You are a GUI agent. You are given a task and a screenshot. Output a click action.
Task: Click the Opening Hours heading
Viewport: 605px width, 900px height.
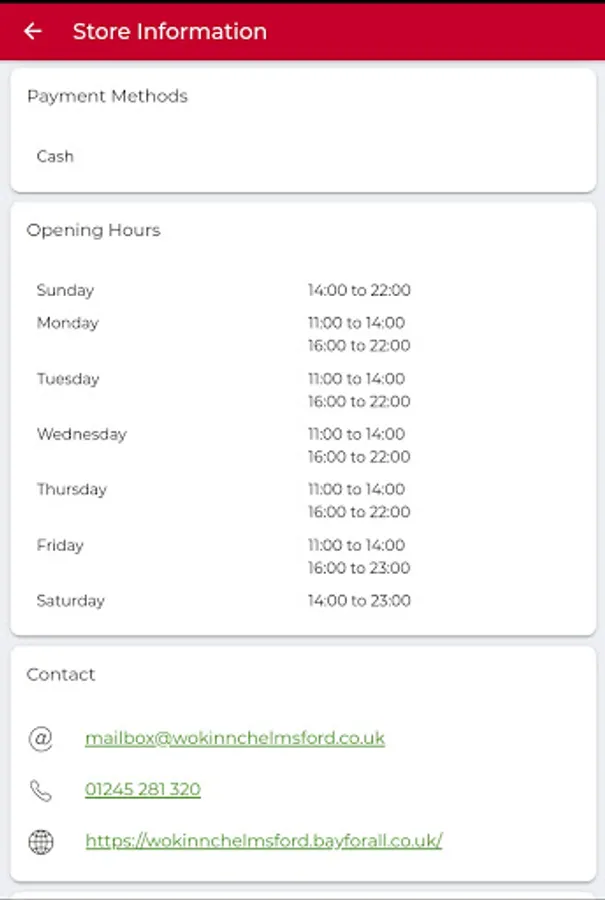[x=93, y=230]
